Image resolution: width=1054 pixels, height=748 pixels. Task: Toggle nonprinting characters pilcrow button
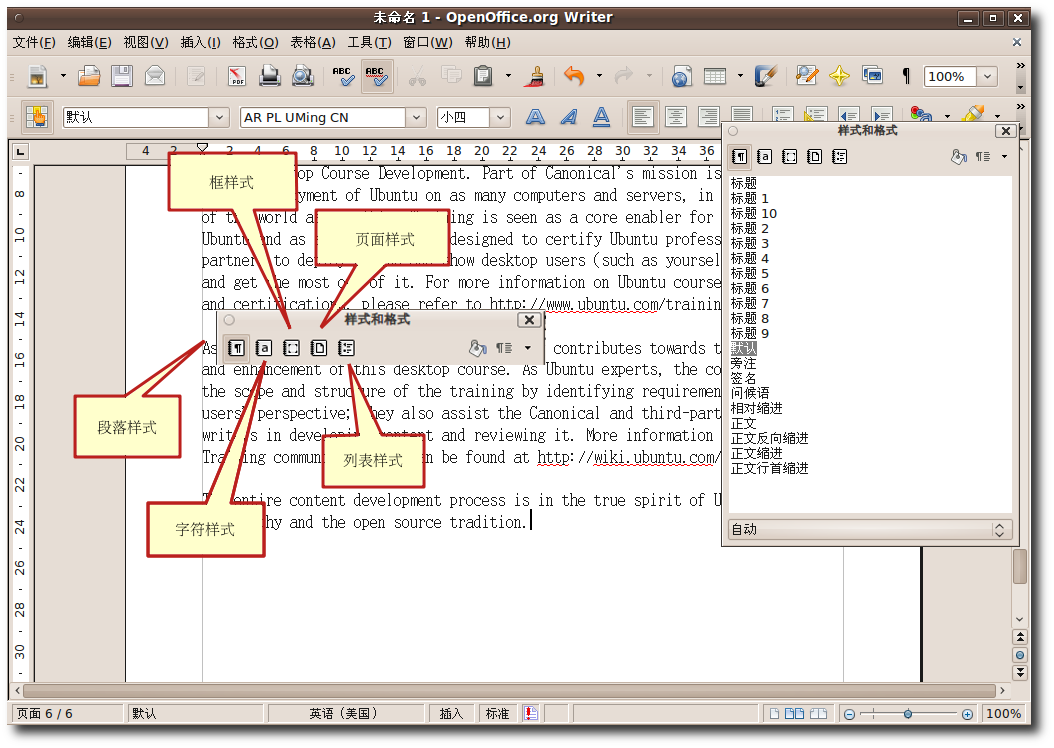click(x=906, y=76)
